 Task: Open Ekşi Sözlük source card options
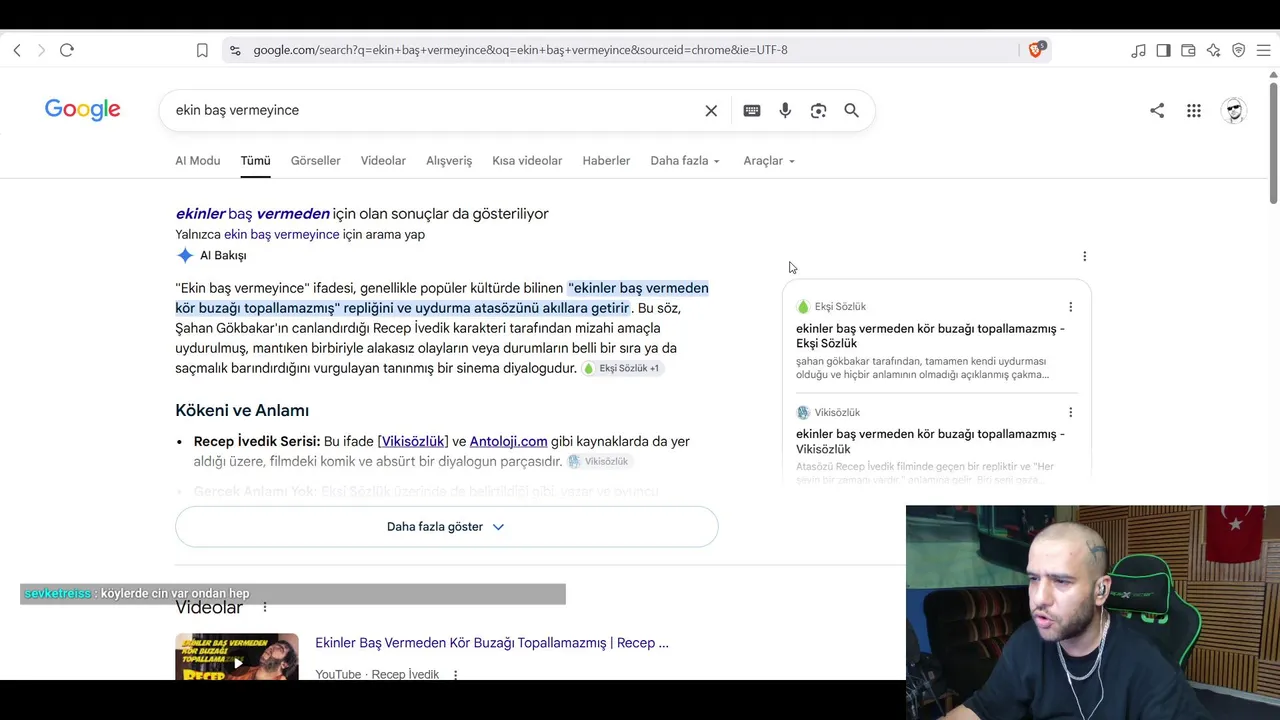coord(1070,307)
